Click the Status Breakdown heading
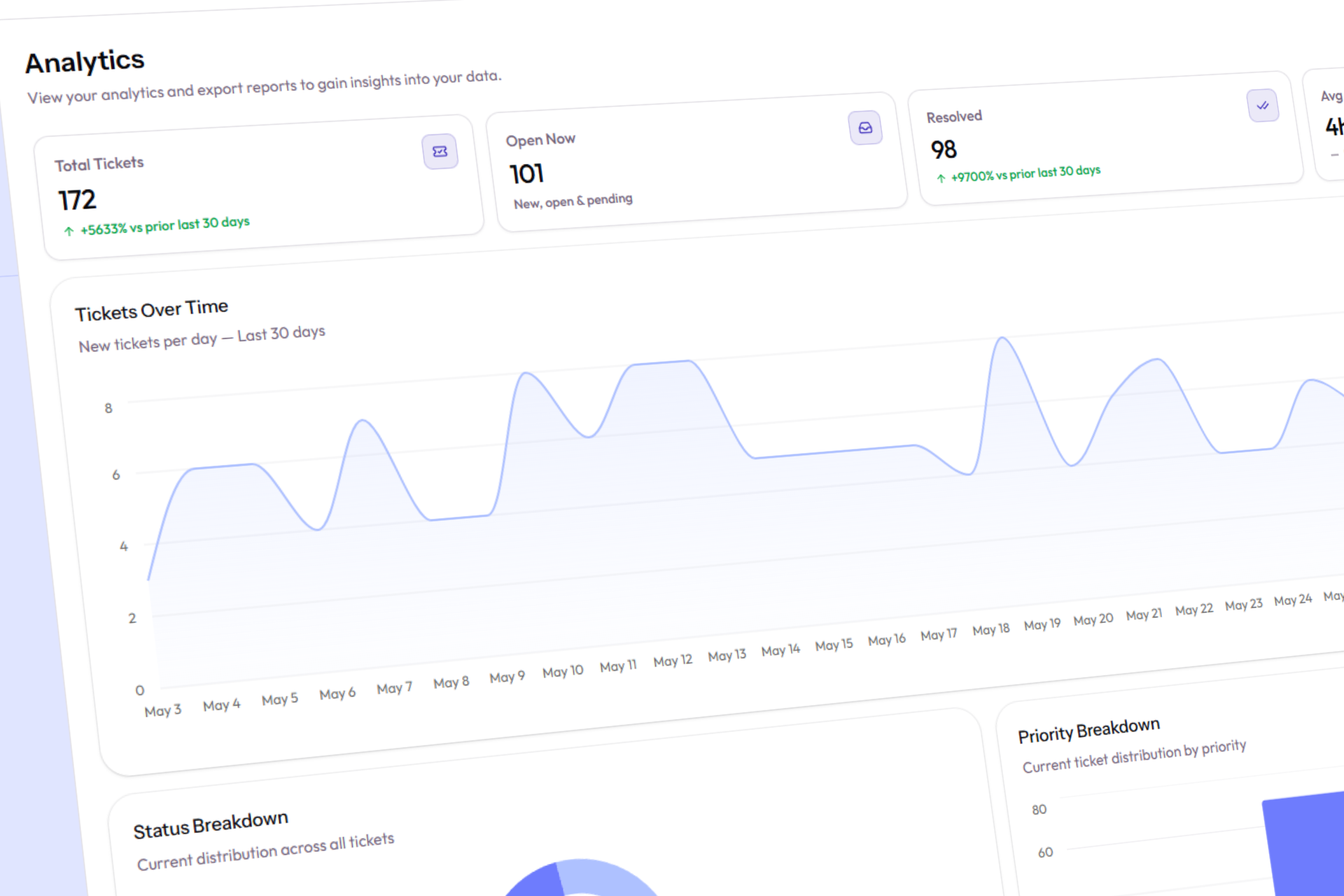The height and width of the screenshot is (896, 1344). pos(211,825)
